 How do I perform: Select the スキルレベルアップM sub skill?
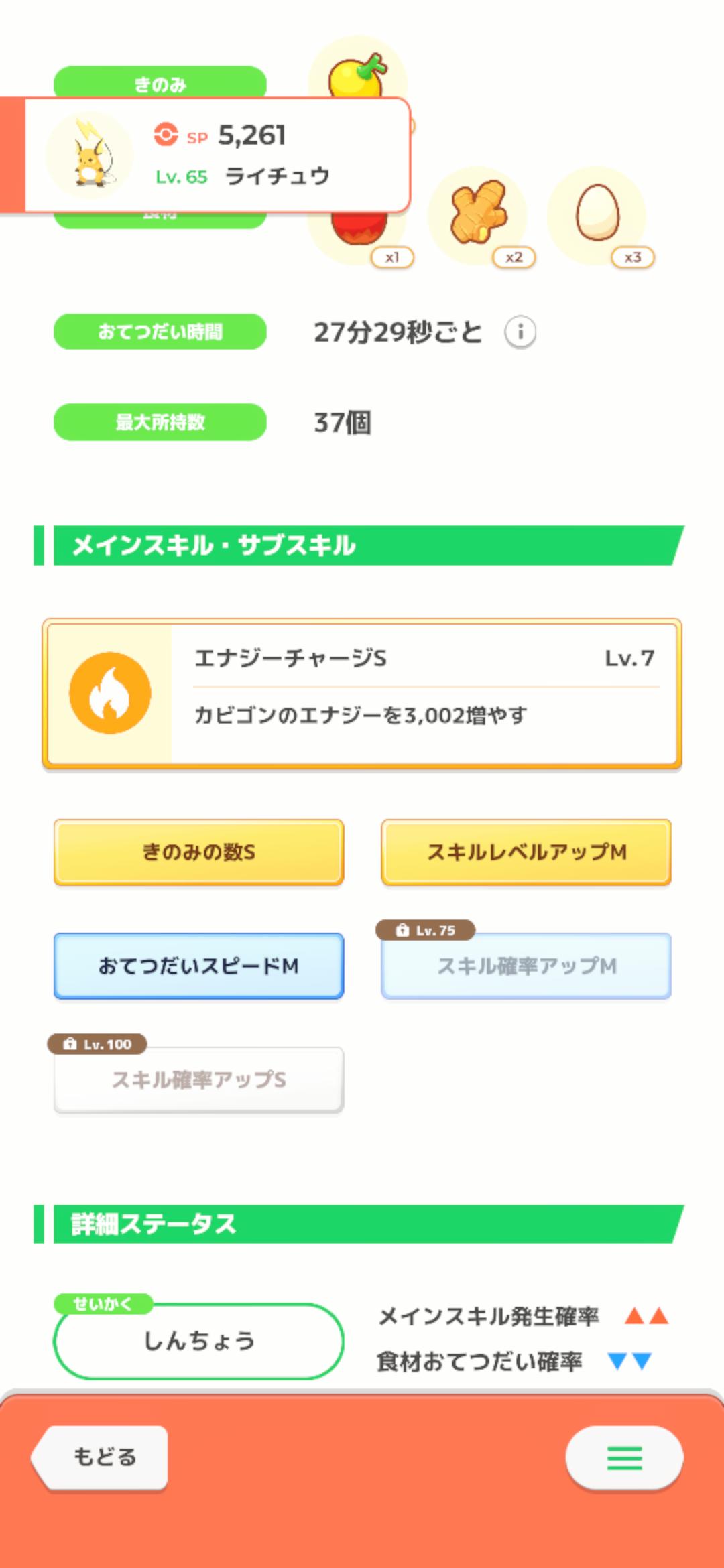click(x=526, y=852)
